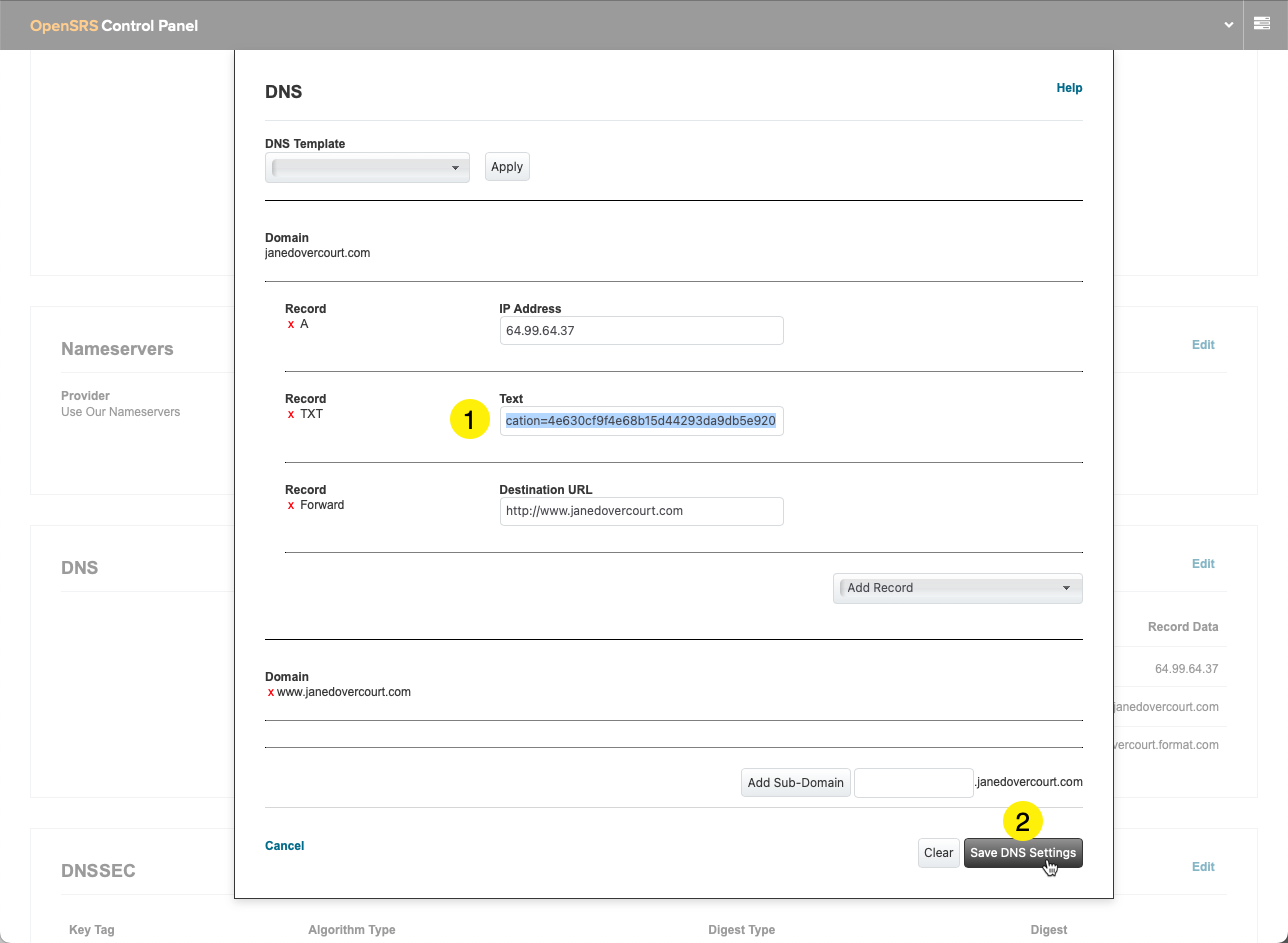
Task: Click the Clear button
Action: tap(938, 853)
